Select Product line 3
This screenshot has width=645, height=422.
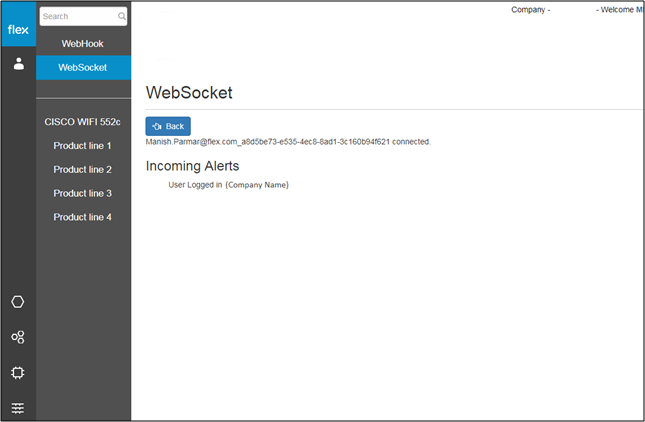pos(82,193)
